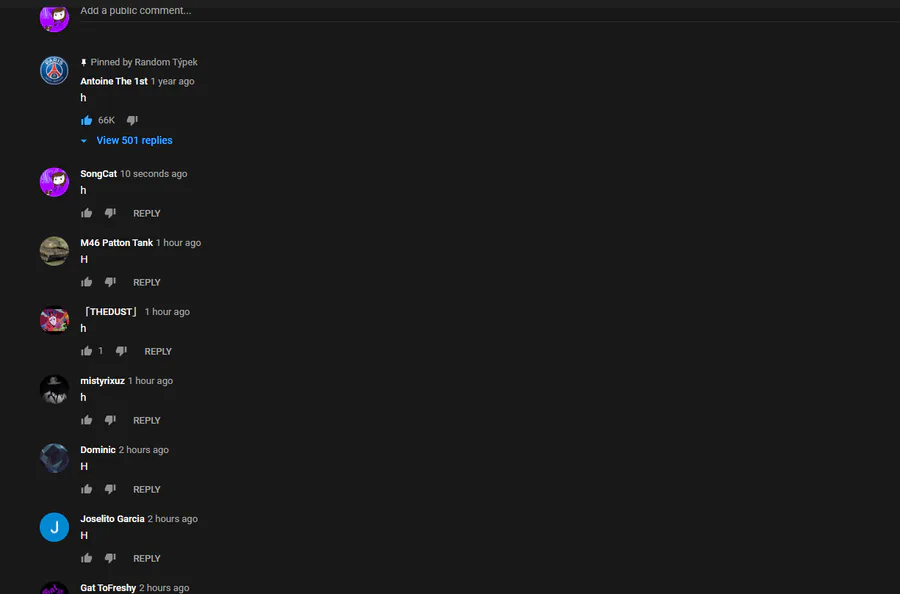Reply to SongCat's comment
This screenshot has width=900, height=594.
[x=147, y=213]
